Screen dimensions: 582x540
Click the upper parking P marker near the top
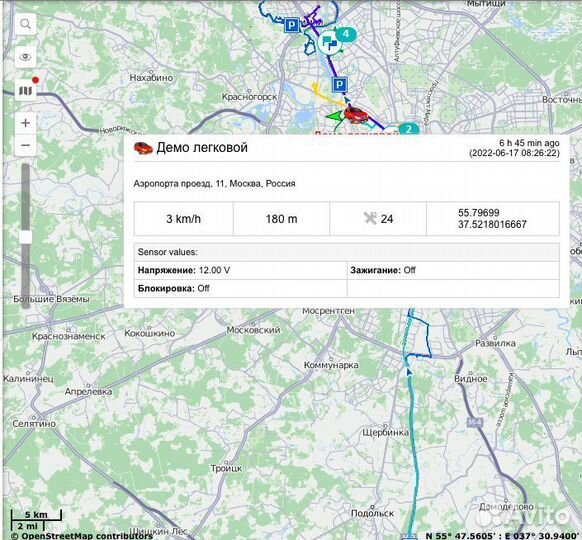click(x=292, y=25)
